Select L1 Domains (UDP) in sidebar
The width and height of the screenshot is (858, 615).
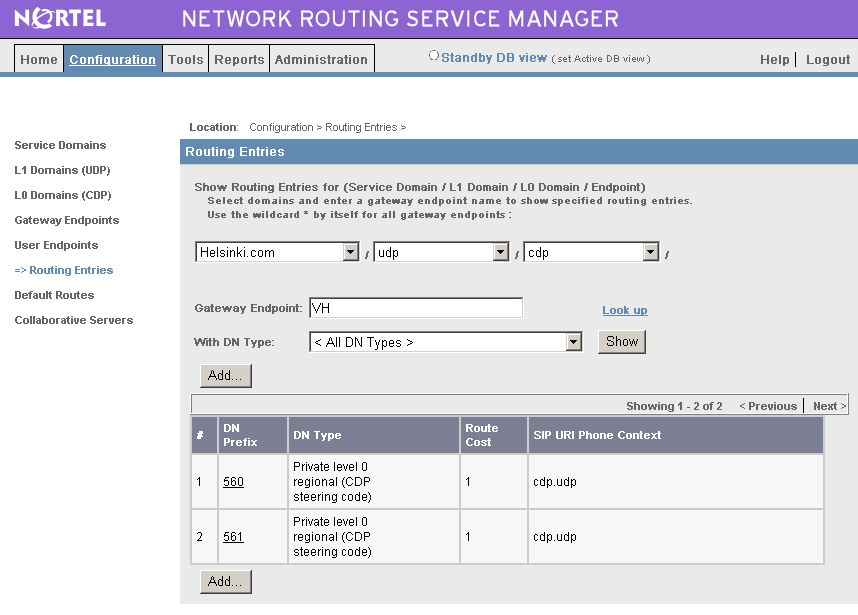pyautogui.click(x=62, y=170)
